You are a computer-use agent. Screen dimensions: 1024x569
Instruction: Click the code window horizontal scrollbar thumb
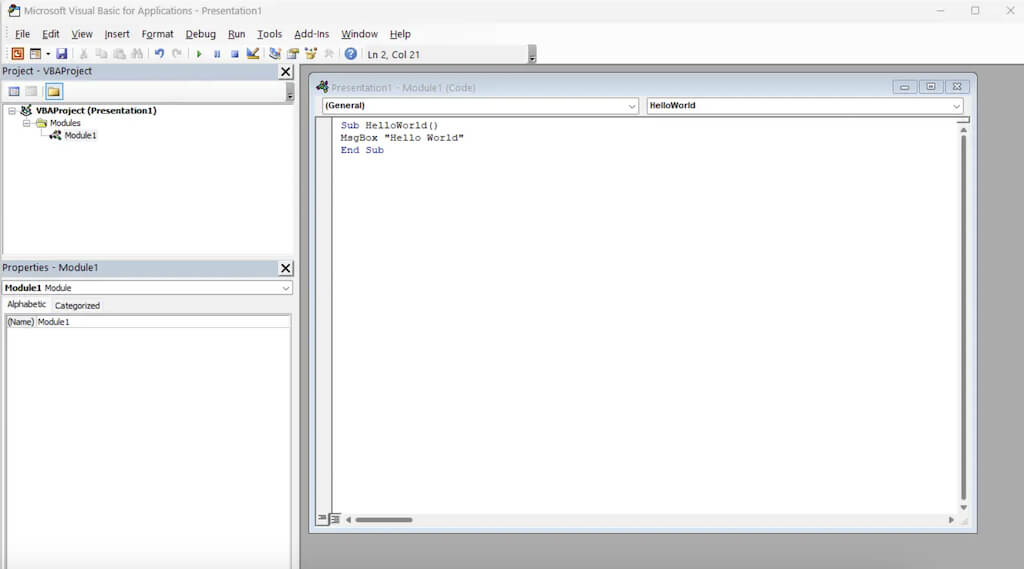click(x=383, y=520)
